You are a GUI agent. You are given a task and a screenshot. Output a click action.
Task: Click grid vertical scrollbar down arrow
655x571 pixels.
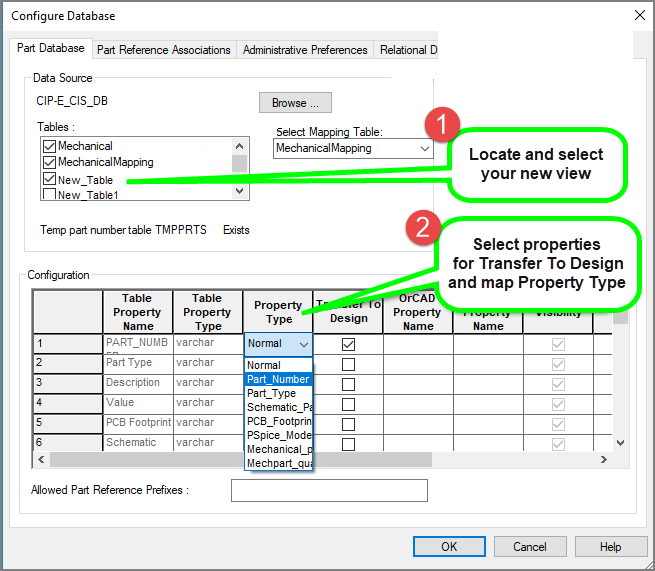click(620, 443)
